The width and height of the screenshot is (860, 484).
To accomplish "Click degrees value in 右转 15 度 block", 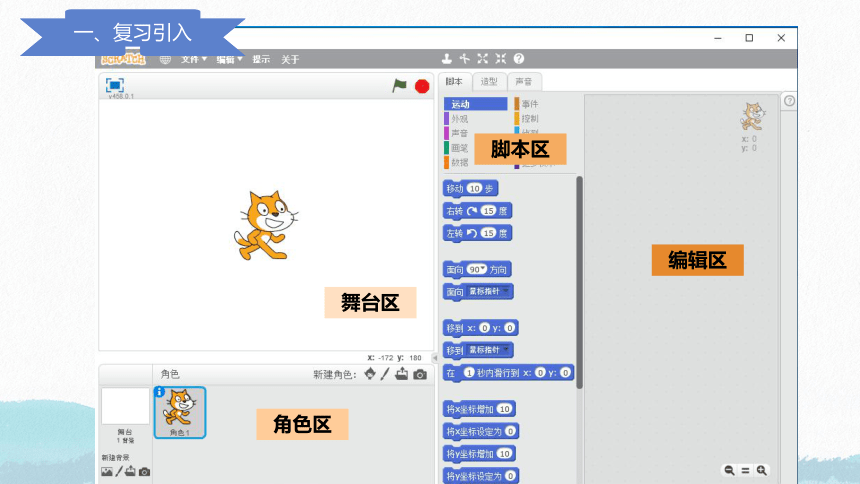I will point(489,211).
